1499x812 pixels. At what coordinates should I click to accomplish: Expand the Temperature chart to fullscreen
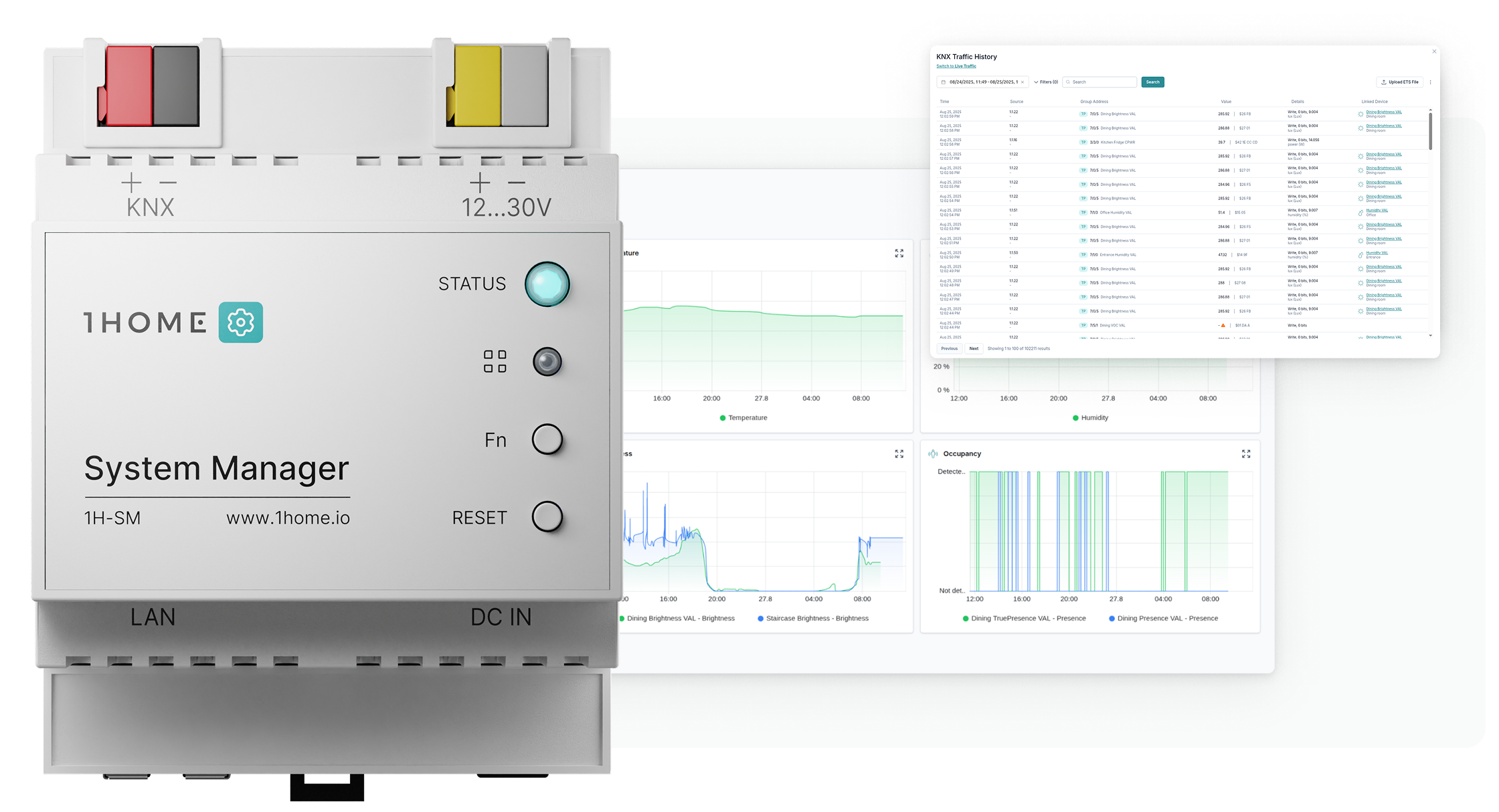899,253
